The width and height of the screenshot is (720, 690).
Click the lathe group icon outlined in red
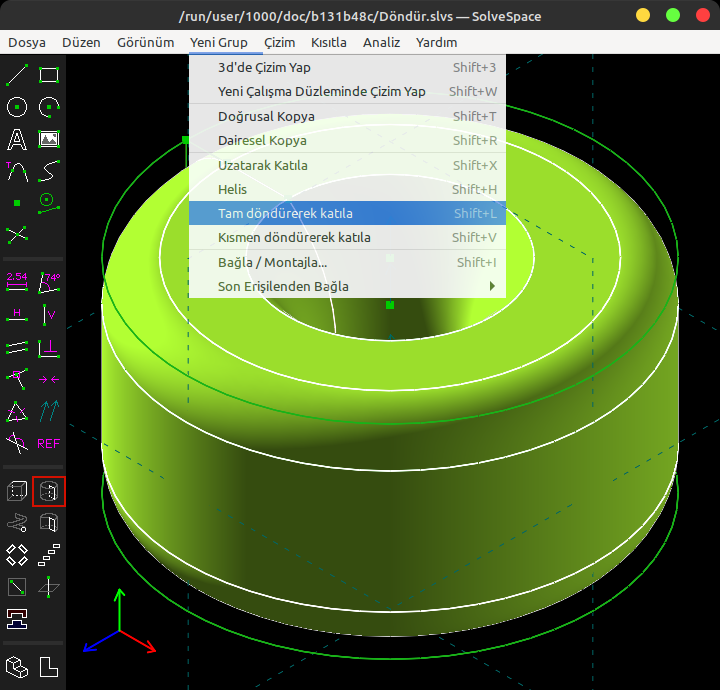[x=49, y=491]
